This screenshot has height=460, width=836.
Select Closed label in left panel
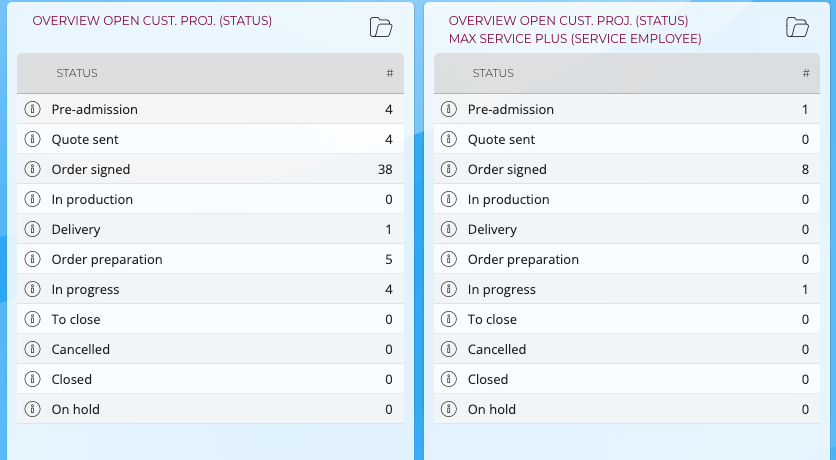tap(71, 380)
